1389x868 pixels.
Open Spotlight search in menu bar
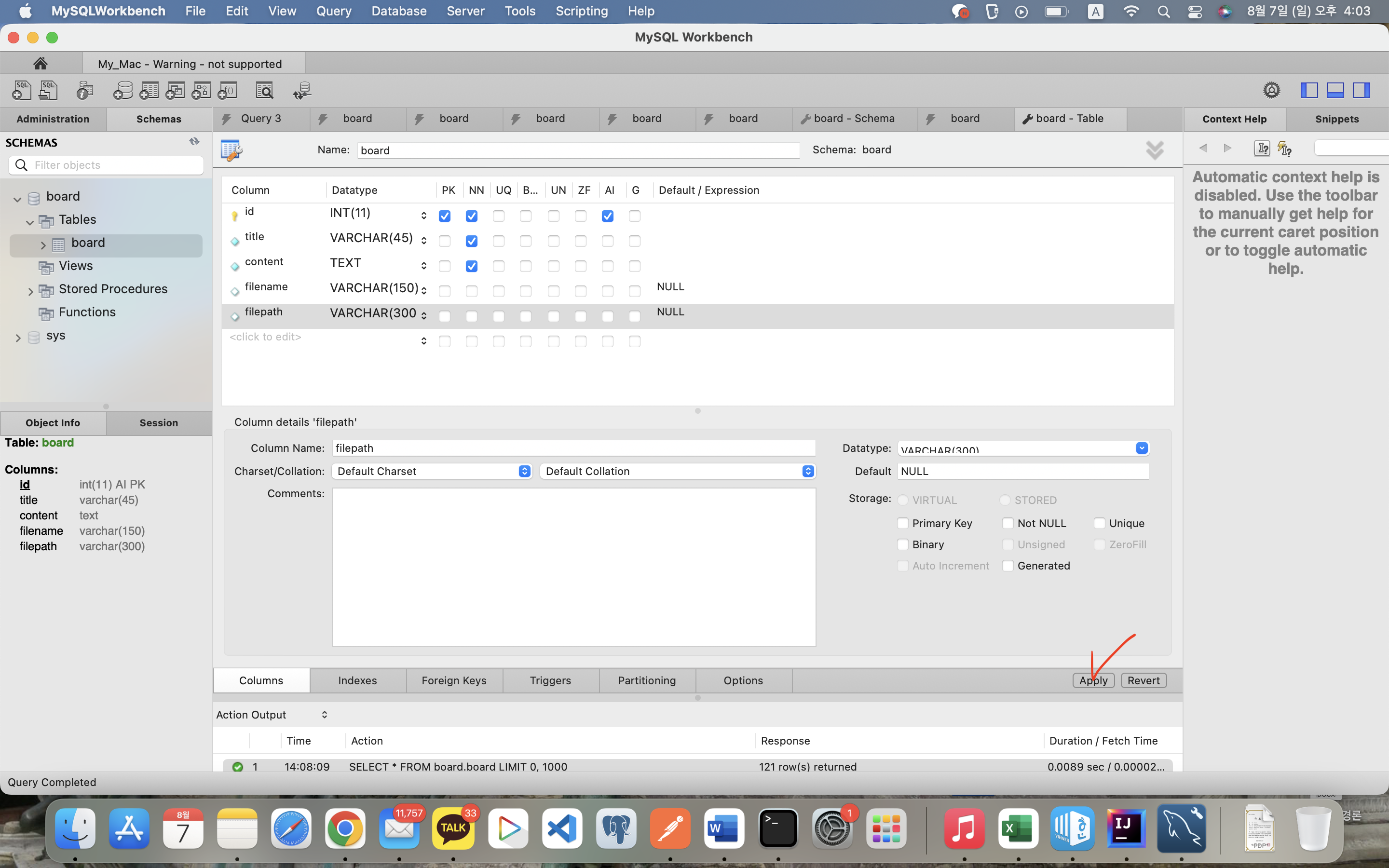click(1163, 12)
